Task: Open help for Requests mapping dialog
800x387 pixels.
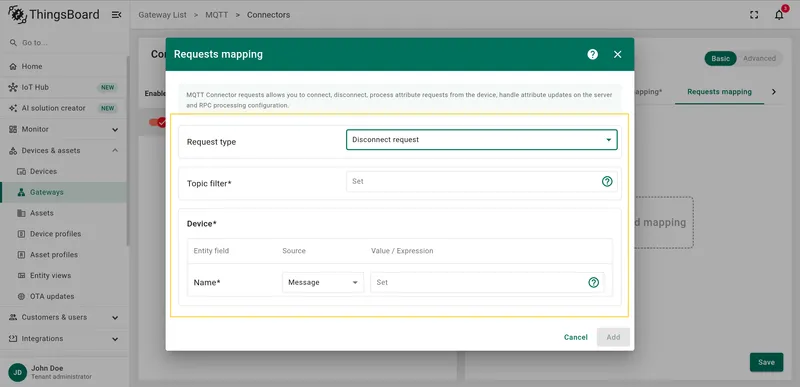Action: (x=592, y=54)
